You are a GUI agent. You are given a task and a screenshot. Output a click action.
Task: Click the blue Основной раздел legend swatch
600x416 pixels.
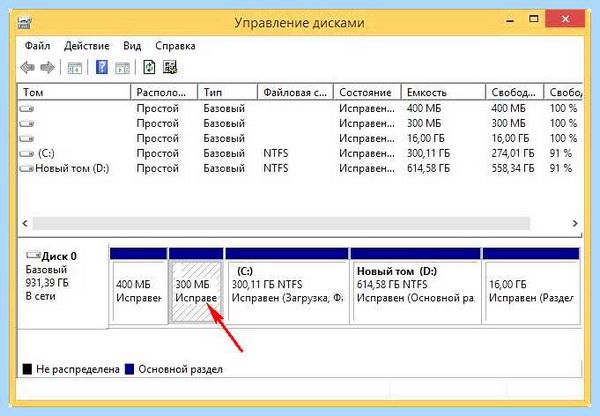tap(130, 369)
